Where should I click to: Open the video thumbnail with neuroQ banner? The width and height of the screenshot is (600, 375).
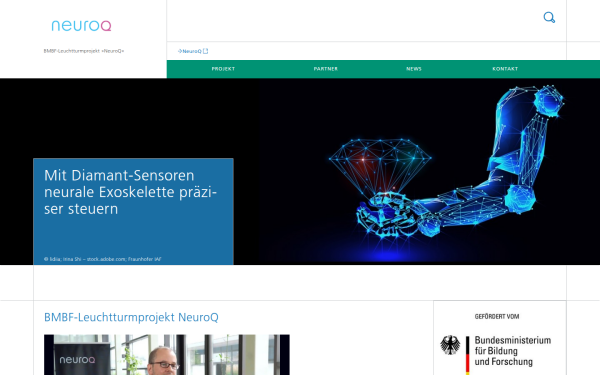[x=167, y=355]
